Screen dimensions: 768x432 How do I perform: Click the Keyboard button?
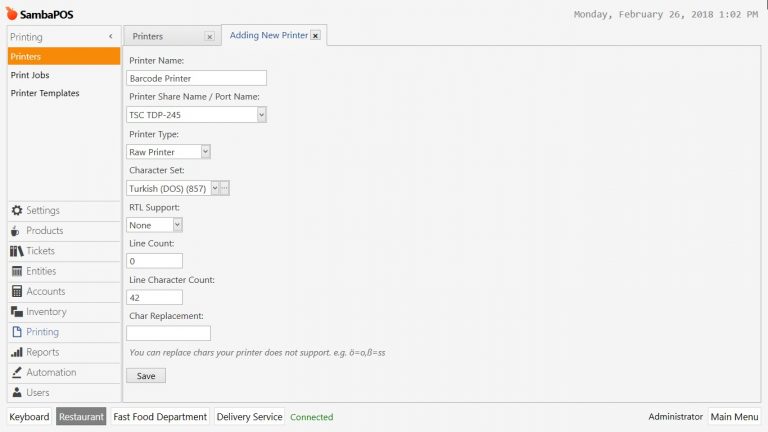click(29, 417)
